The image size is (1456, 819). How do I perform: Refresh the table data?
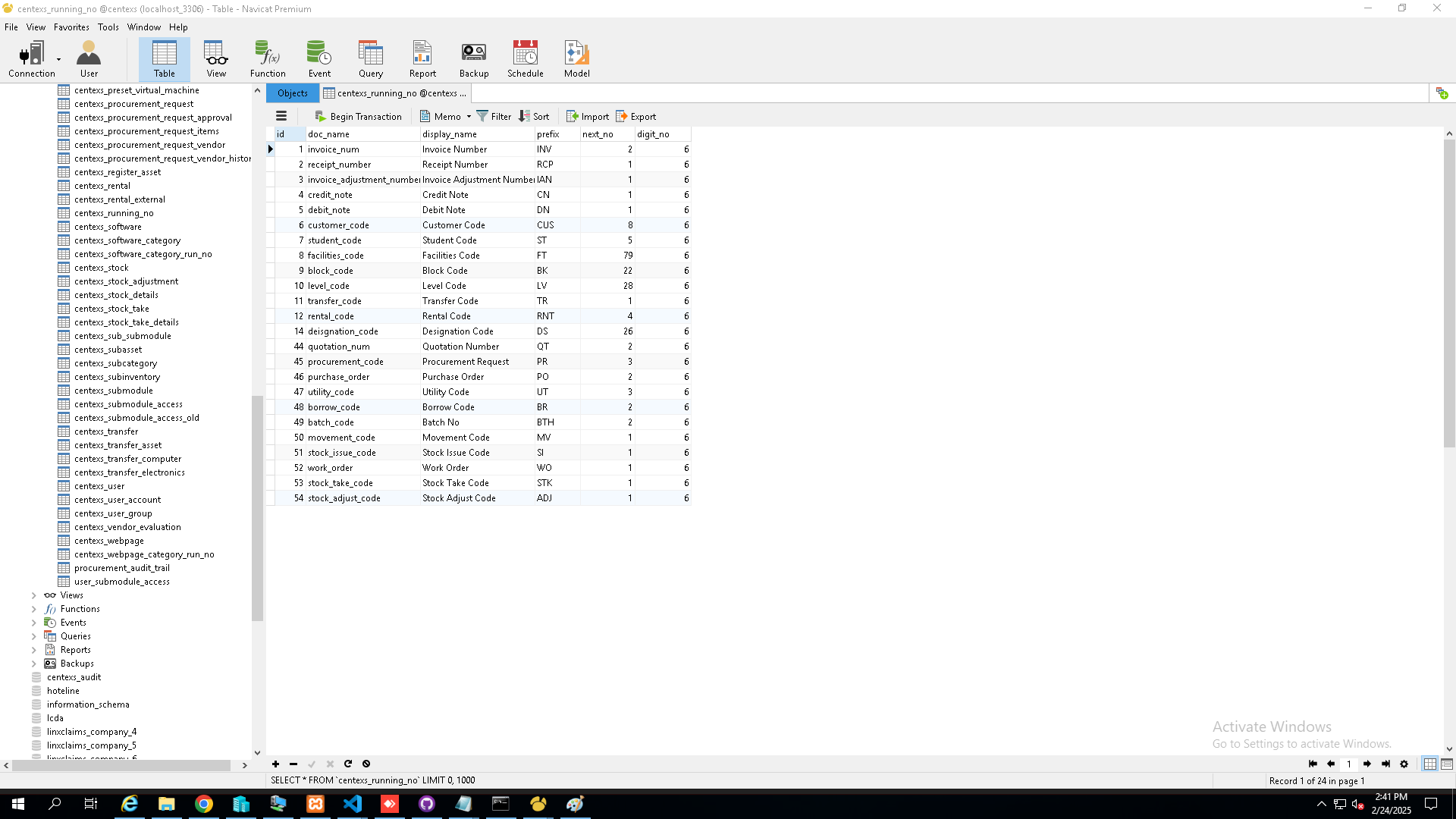[348, 764]
